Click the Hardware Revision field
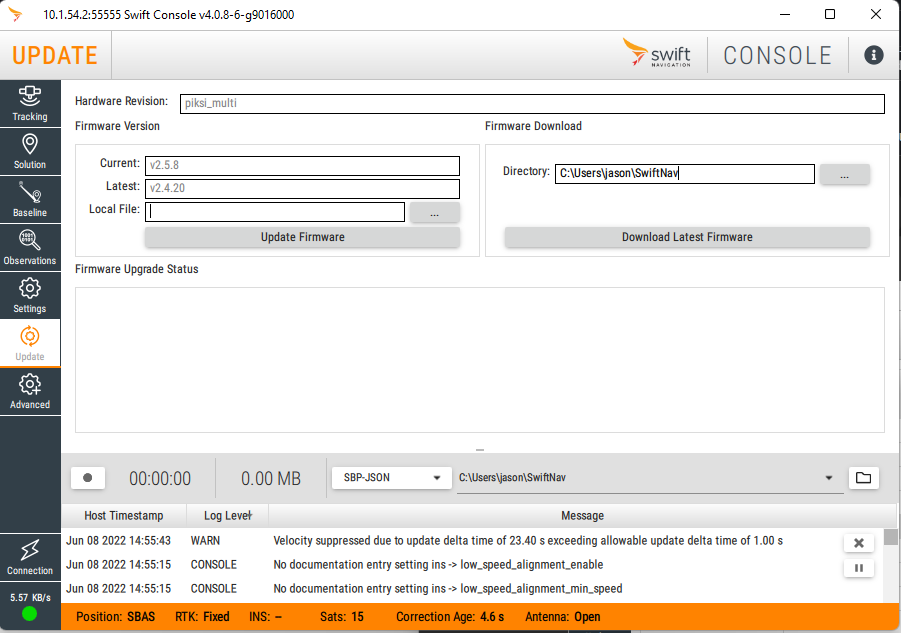This screenshot has height=633, width=901. click(532, 103)
